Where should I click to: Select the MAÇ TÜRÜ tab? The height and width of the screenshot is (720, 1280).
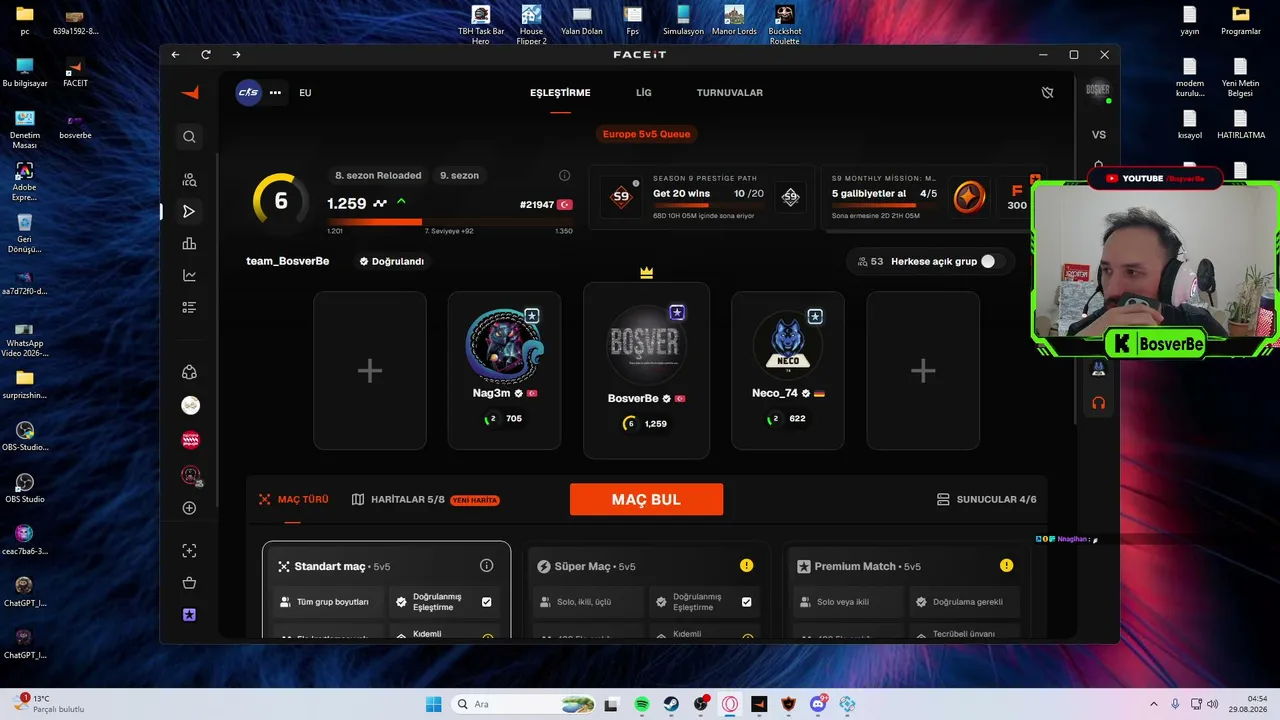[294, 499]
